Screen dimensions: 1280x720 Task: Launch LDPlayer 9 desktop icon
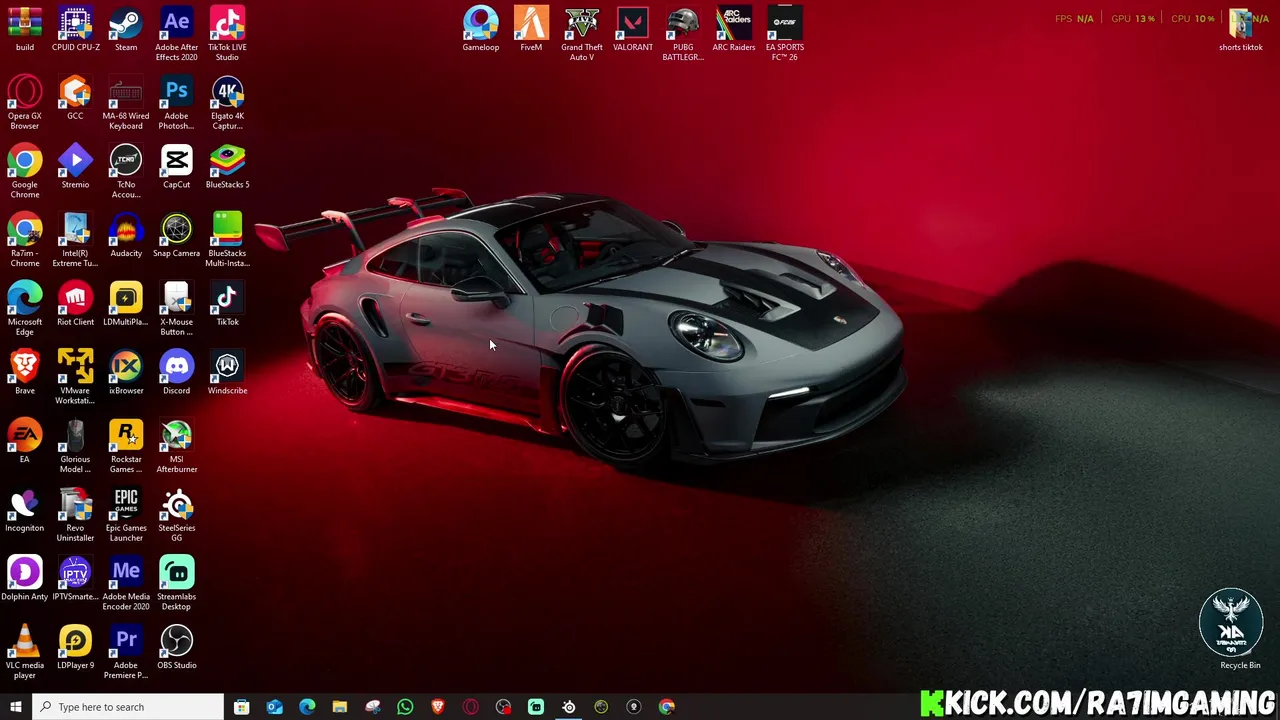click(x=75, y=648)
